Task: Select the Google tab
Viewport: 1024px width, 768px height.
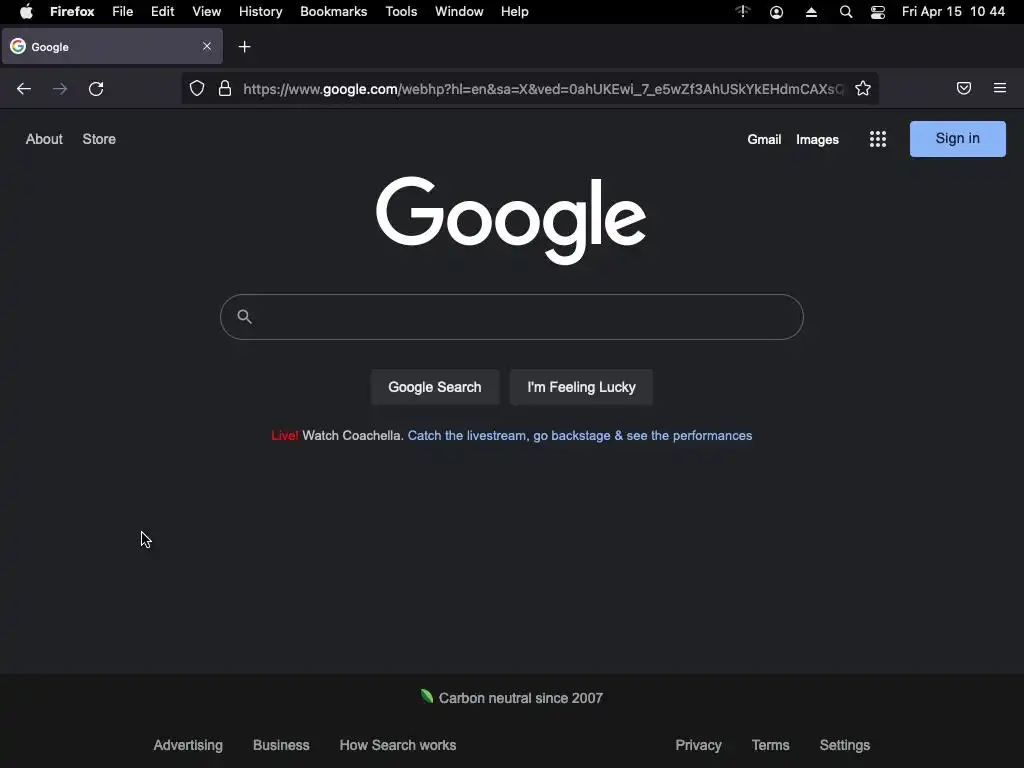Action: click(112, 46)
